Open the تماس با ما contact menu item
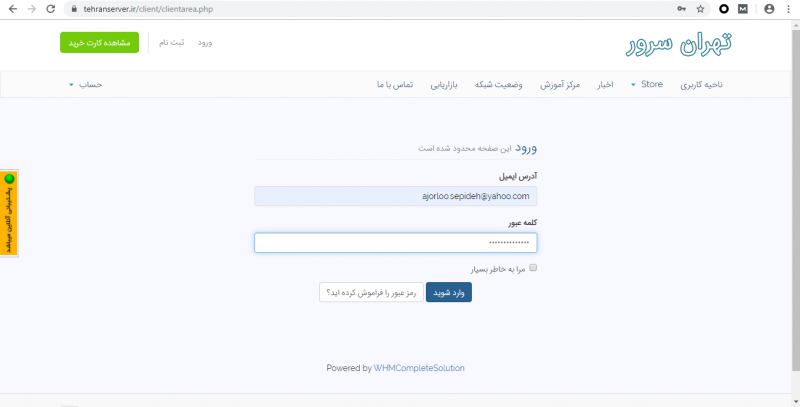 (394, 84)
